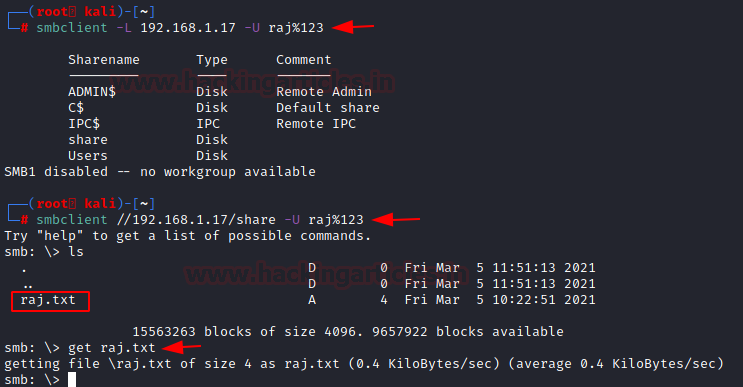Click the red arrow after get raj.txt
The image size is (743, 387).
(x=181, y=348)
